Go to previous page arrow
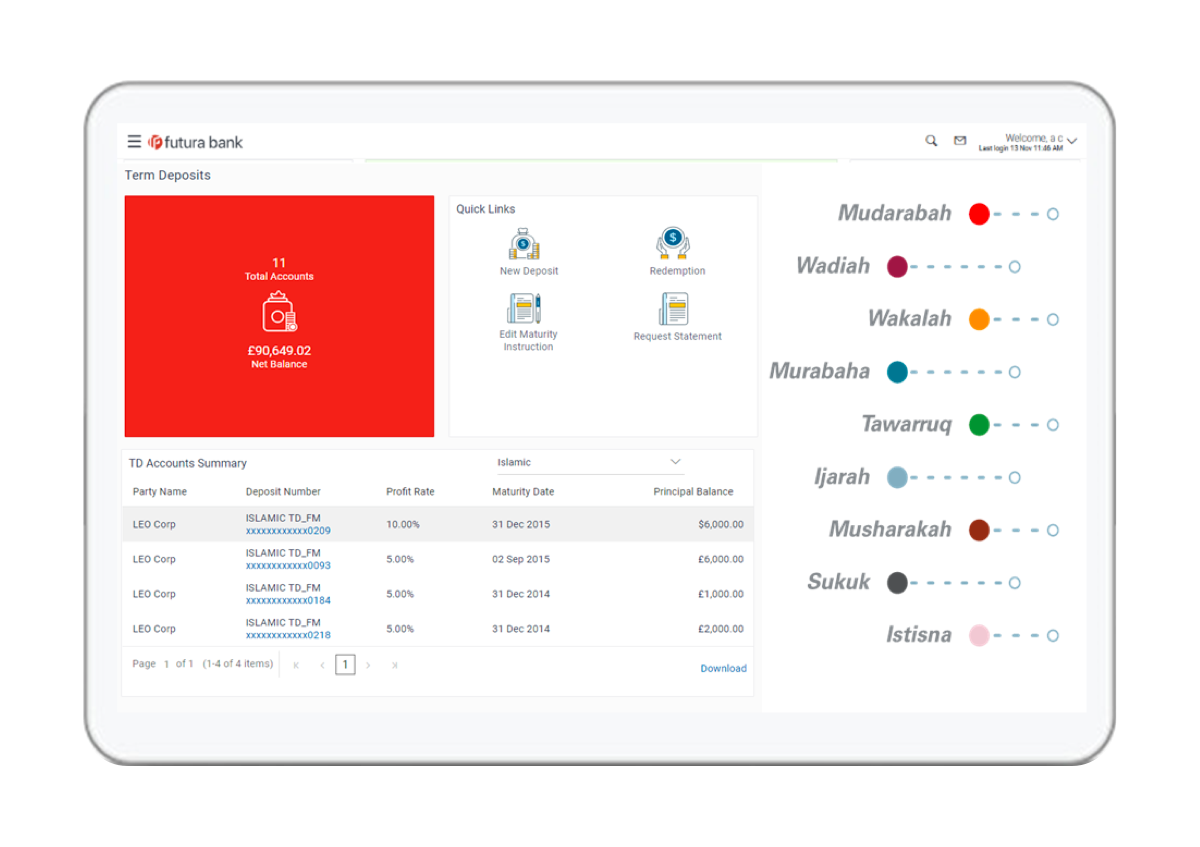Viewport: 1200px width, 847px height. 322,665
